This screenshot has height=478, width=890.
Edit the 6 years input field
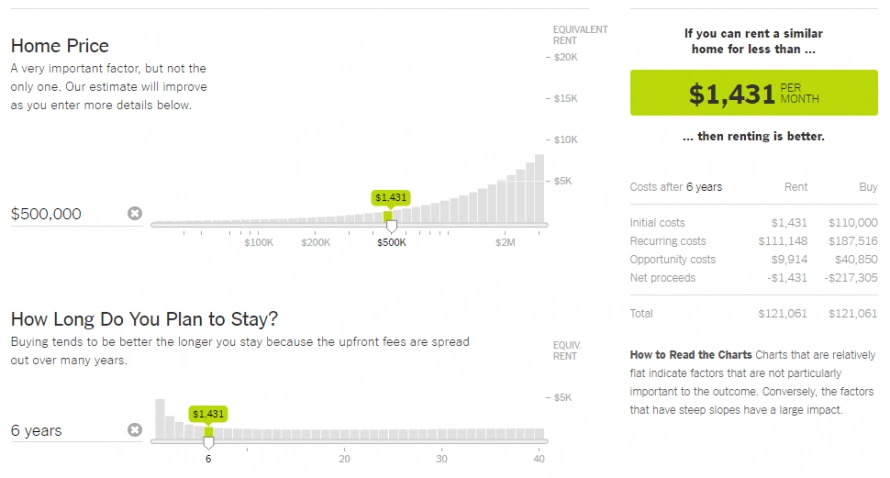(67, 430)
